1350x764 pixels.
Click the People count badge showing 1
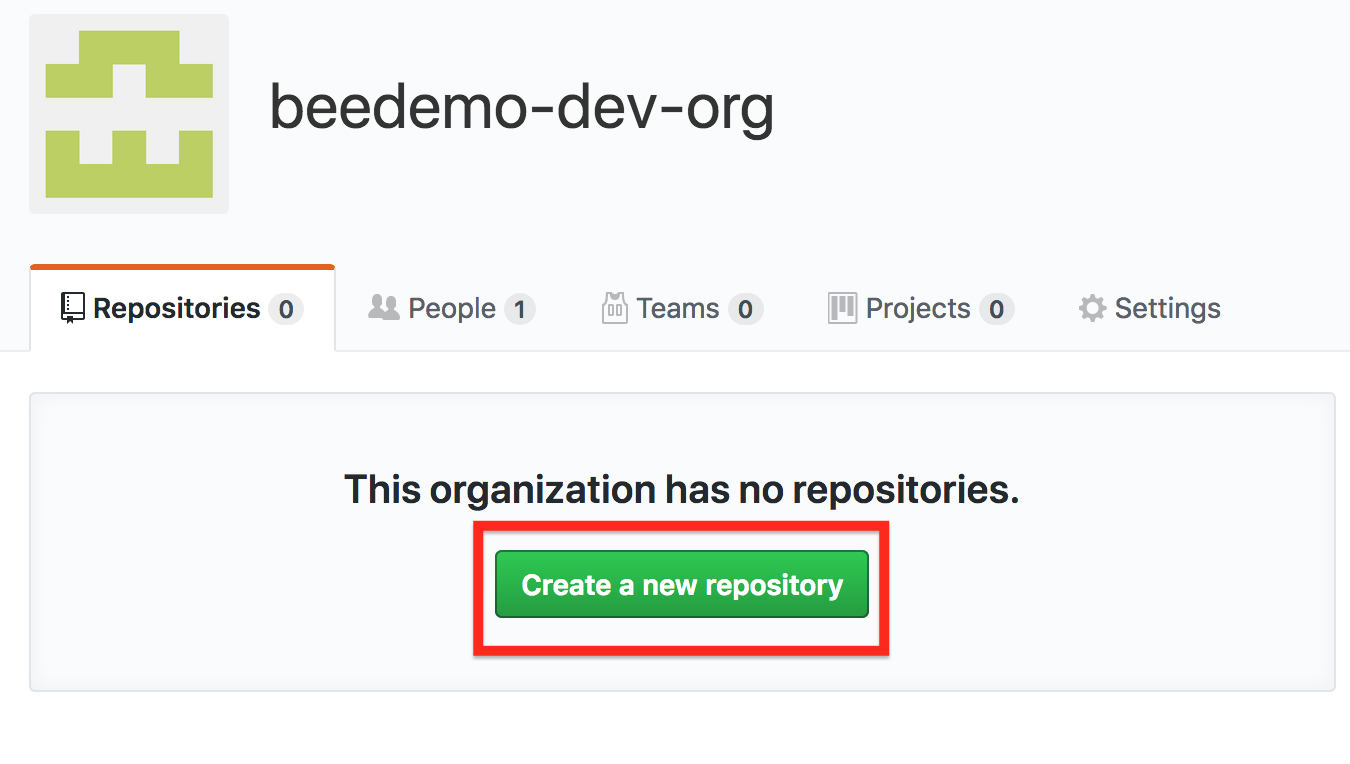pyautogui.click(x=519, y=309)
